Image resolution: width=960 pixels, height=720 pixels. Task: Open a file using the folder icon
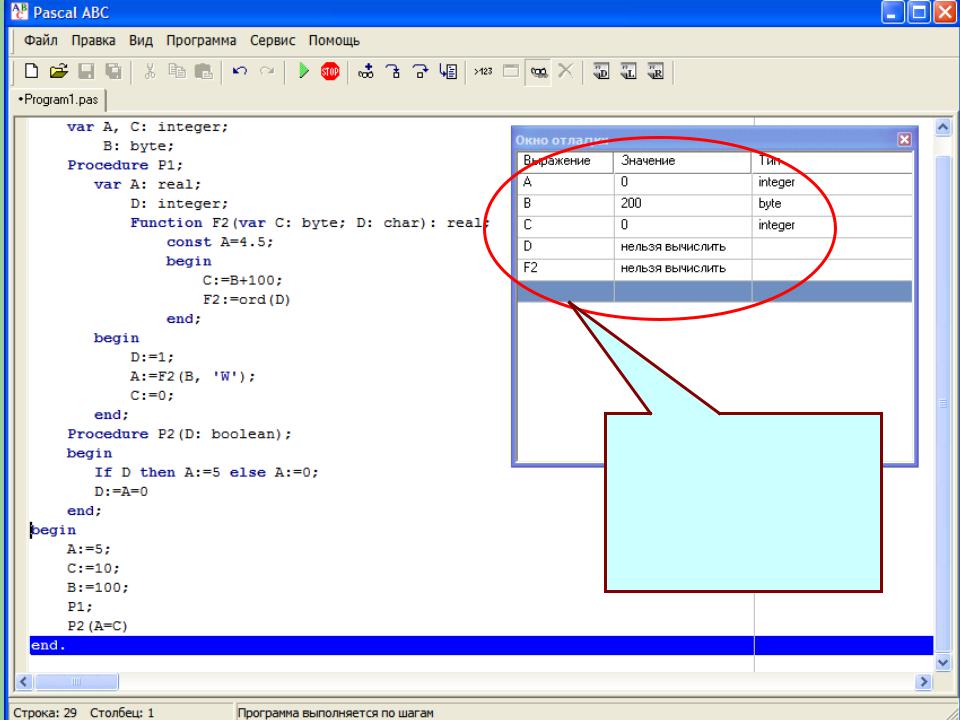point(59,72)
